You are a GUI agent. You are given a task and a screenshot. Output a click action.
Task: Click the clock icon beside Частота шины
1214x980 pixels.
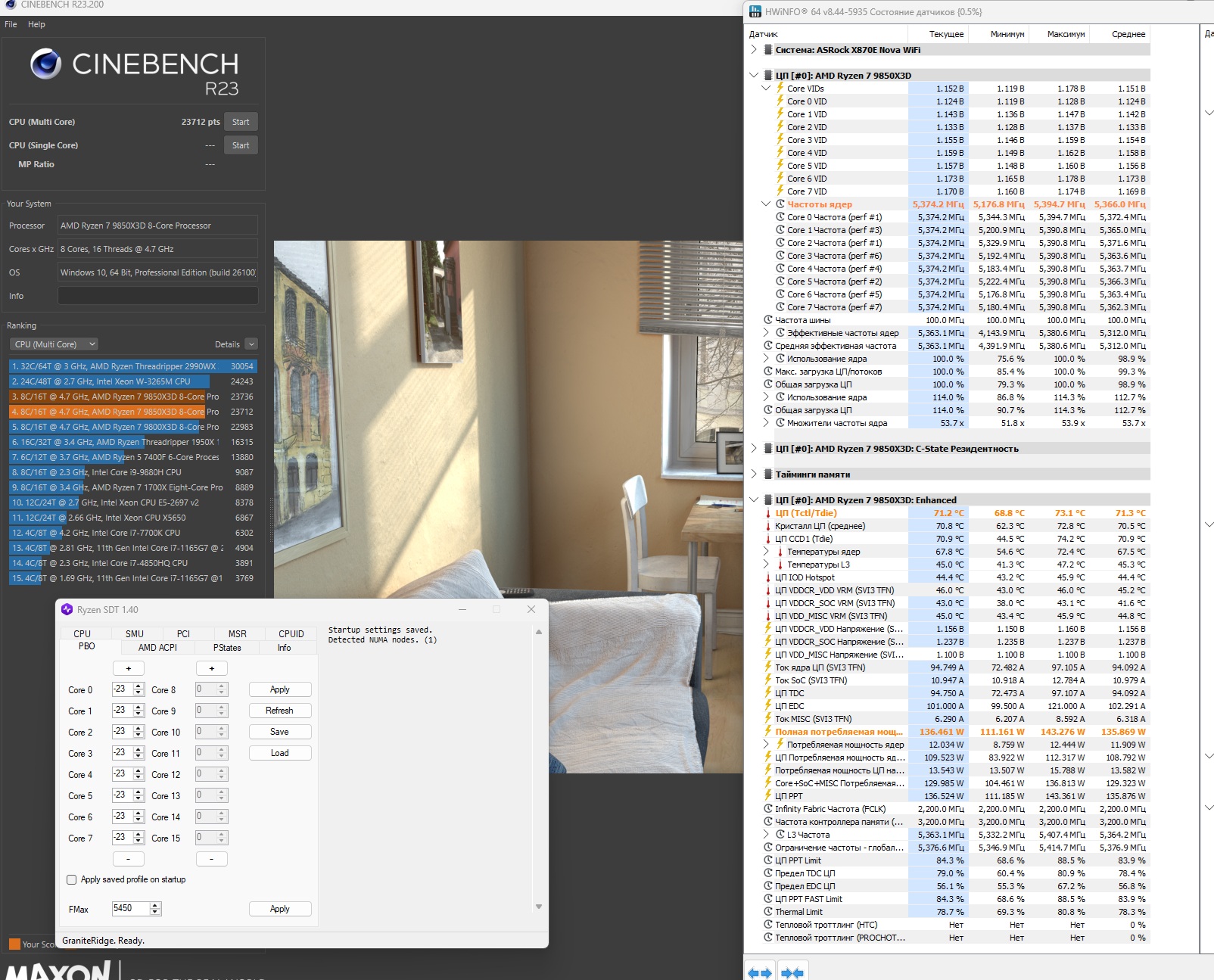[768, 320]
